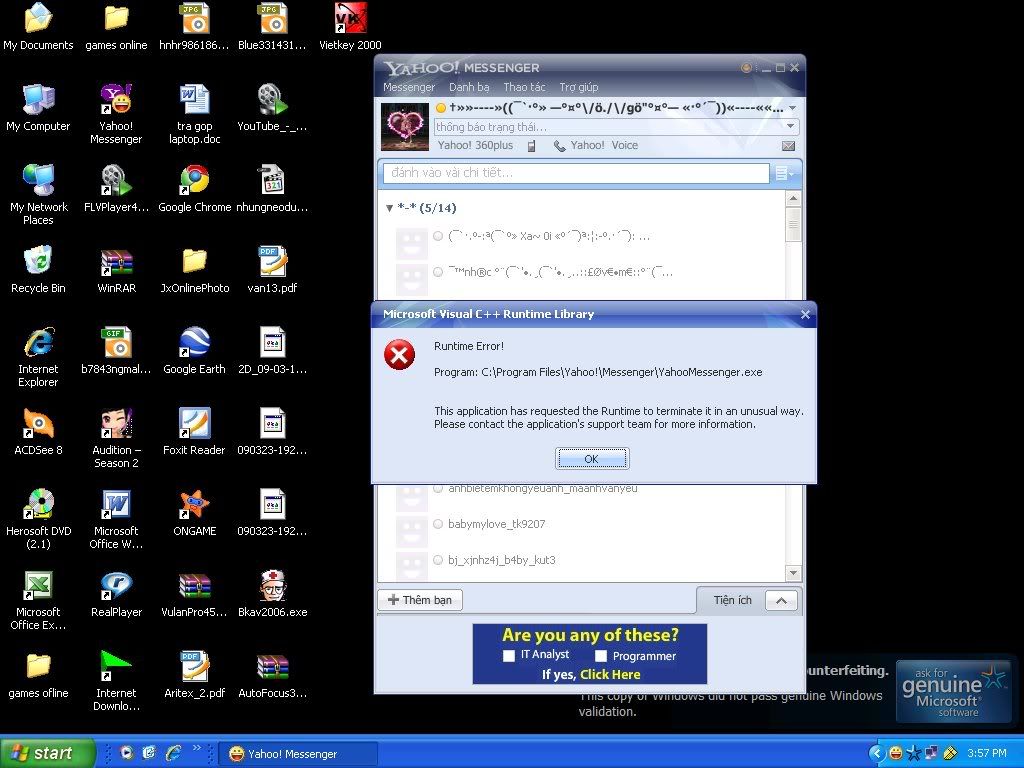The height and width of the screenshot is (768, 1024).
Task: Select the WinRAR shortcut
Action: (x=116, y=270)
